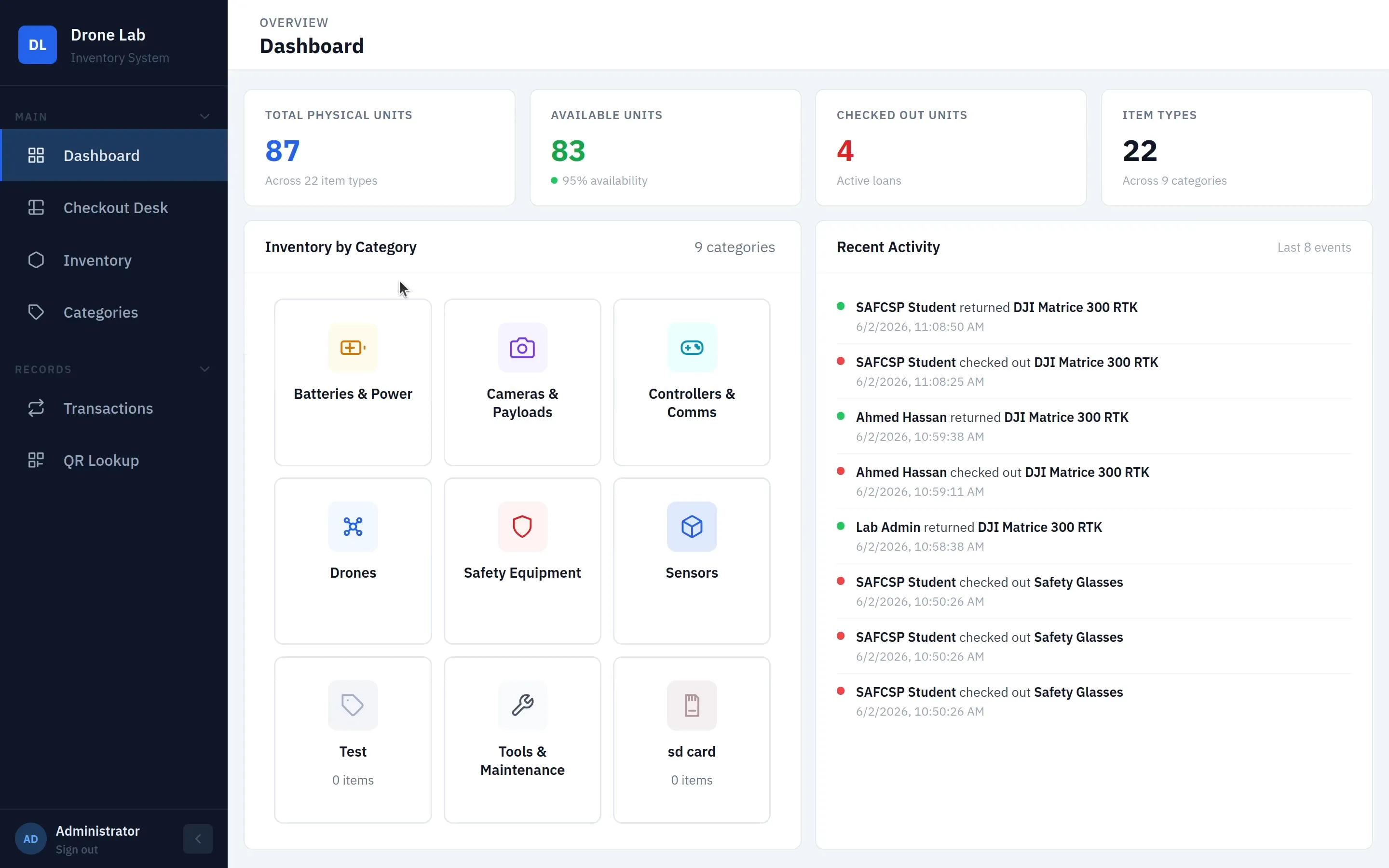Click the '95% availability' text
Viewport: 1389px width, 868px height.
click(x=604, y=181)
